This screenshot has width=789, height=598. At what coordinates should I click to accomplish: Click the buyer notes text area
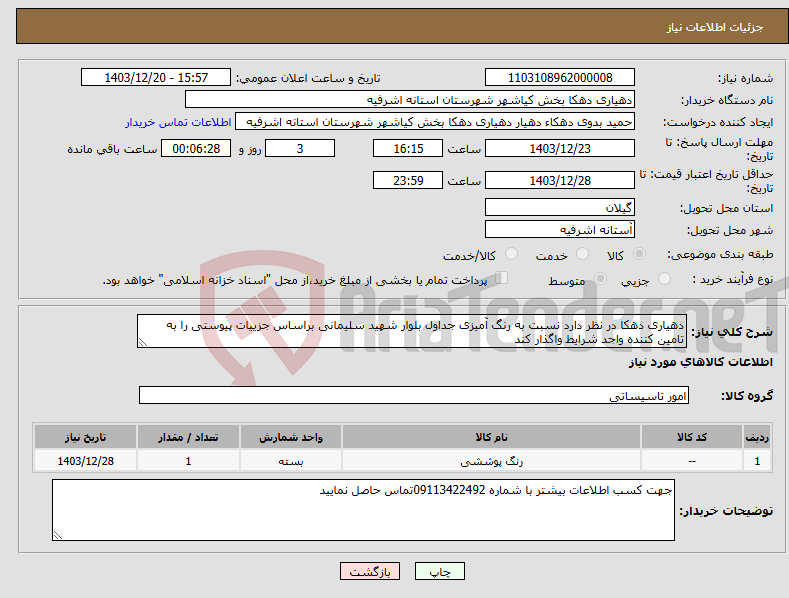(363, 510)
